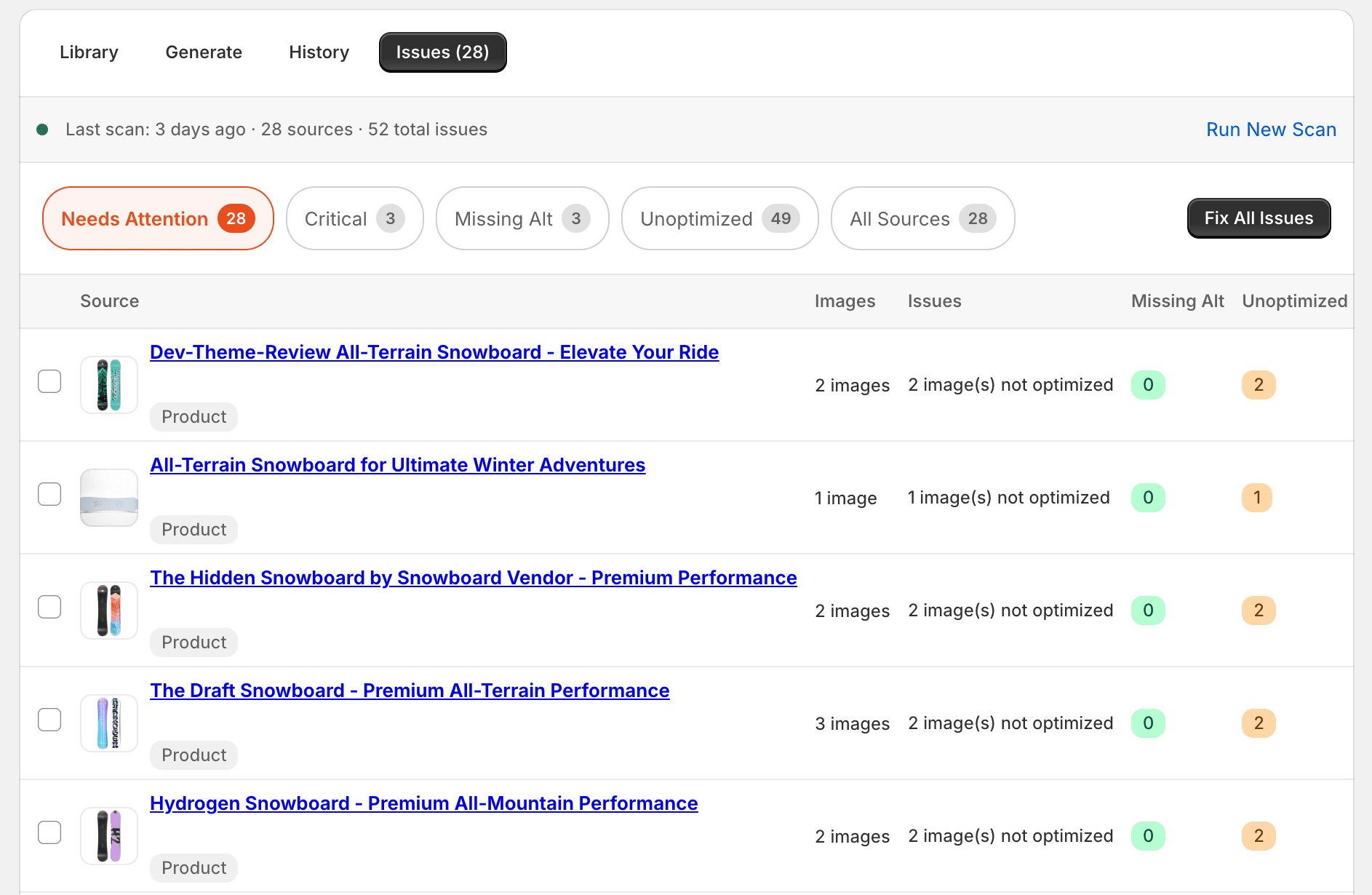1372x895 pixels.
Task: Check the Dev-Theme-Review snowboard row
Action: coord(49,381)
